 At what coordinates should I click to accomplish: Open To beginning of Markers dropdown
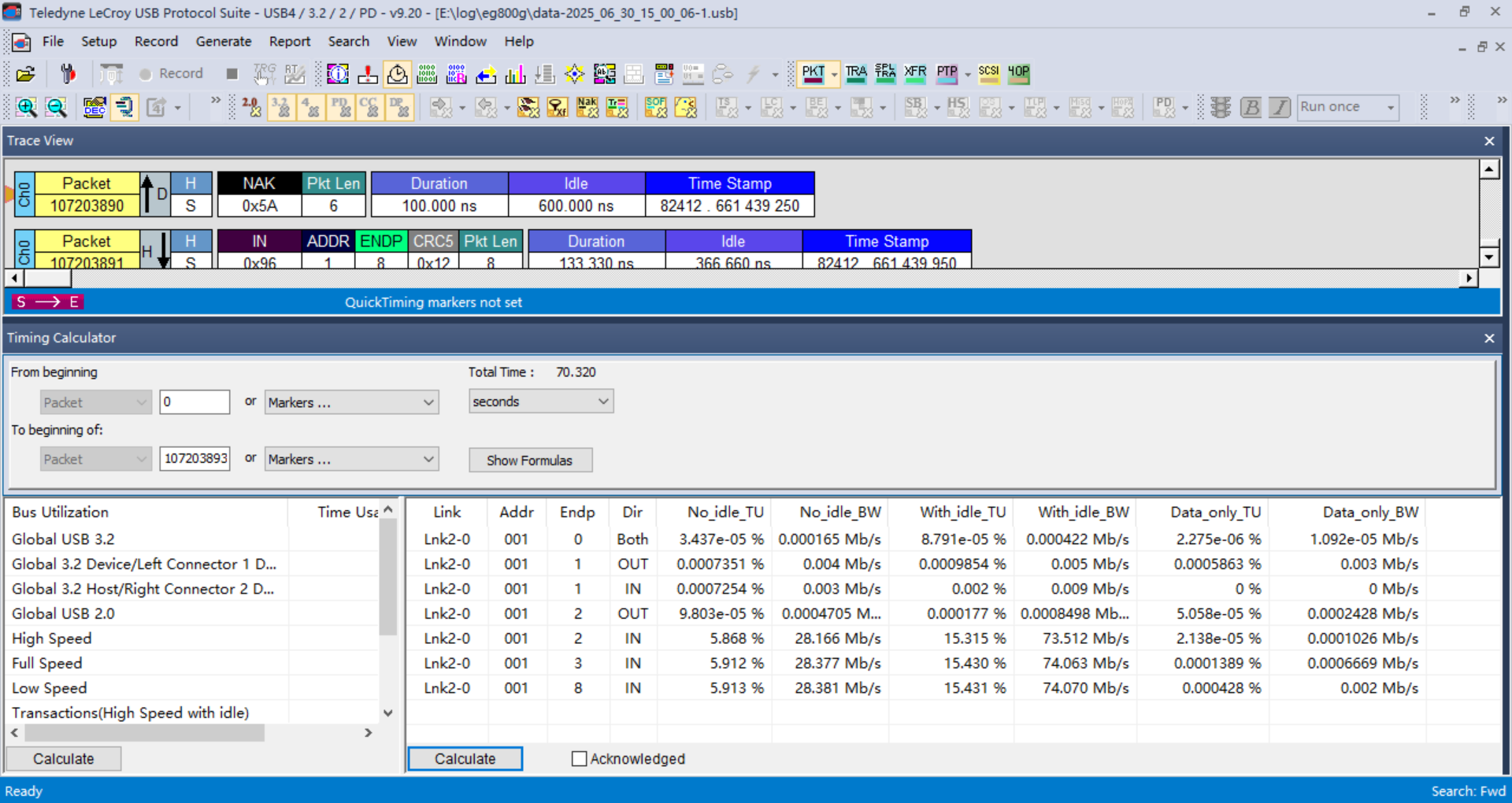pos(351,459)
